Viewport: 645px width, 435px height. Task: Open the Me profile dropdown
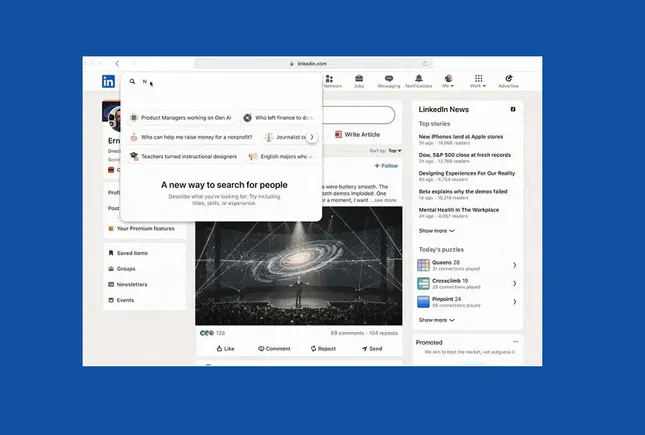pos(449,80)
